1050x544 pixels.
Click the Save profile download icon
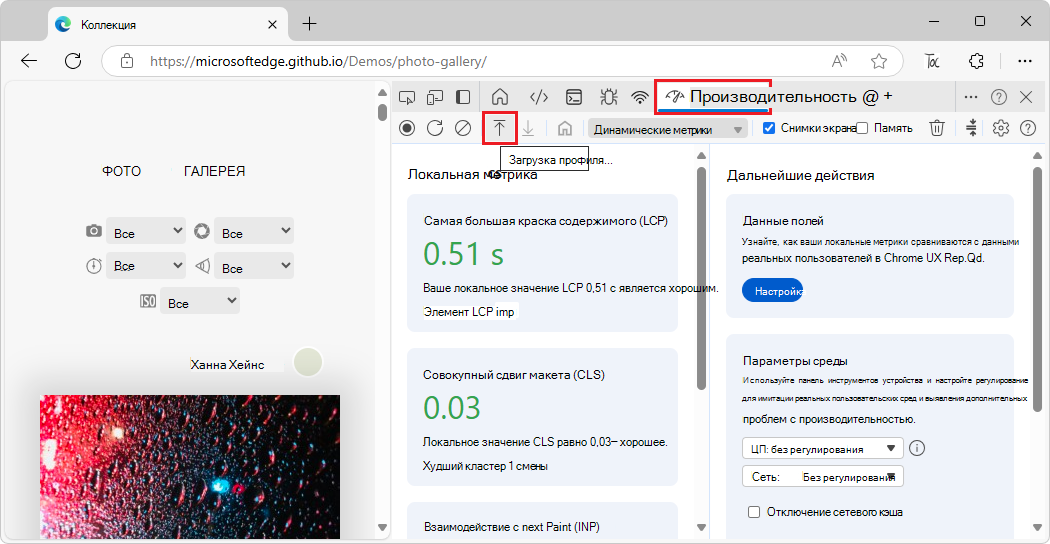point(528,128)
